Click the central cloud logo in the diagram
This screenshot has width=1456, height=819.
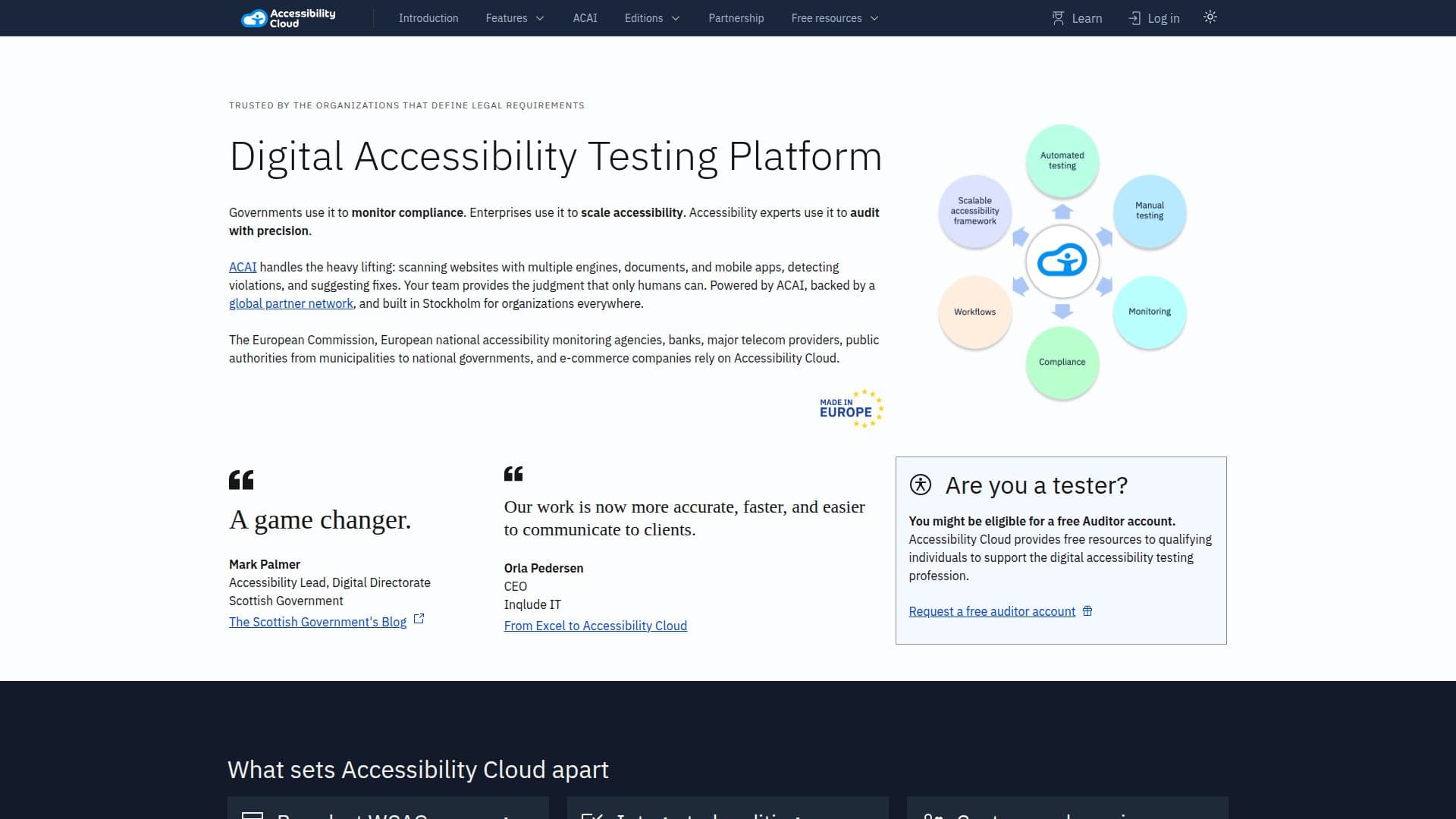[x=1062, y=261]
